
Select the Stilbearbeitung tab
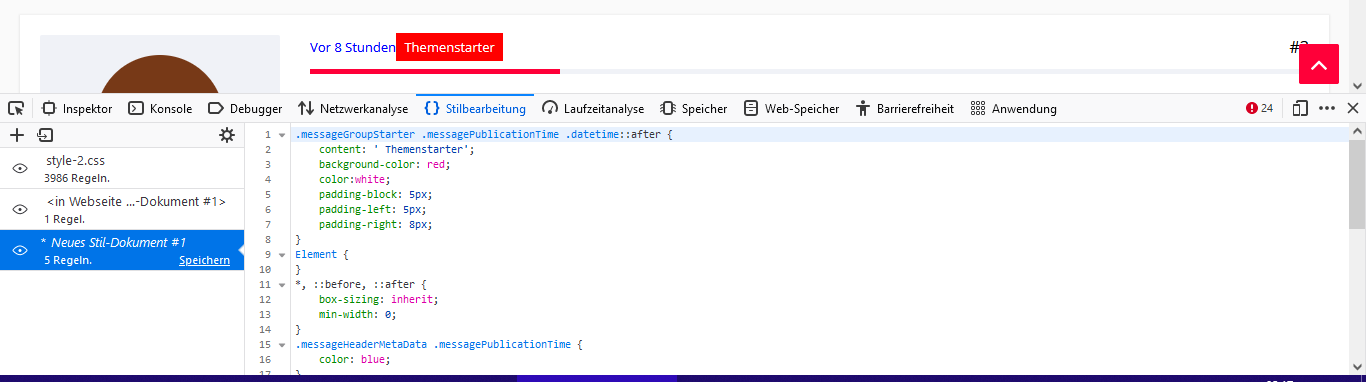pos(475,108)
